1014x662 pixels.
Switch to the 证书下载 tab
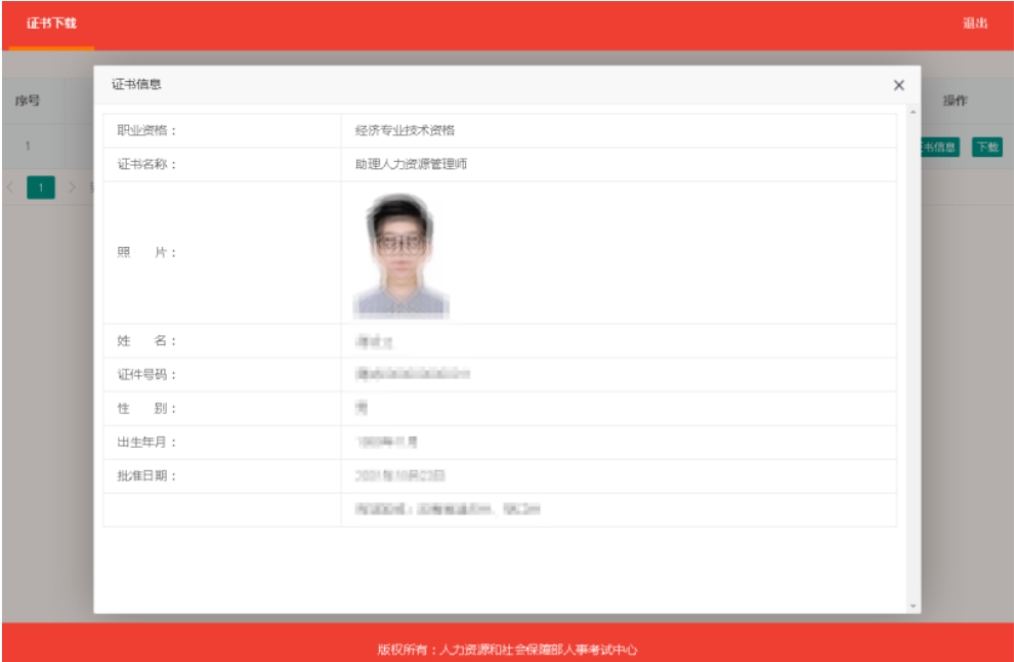click(x=51, y=23)
